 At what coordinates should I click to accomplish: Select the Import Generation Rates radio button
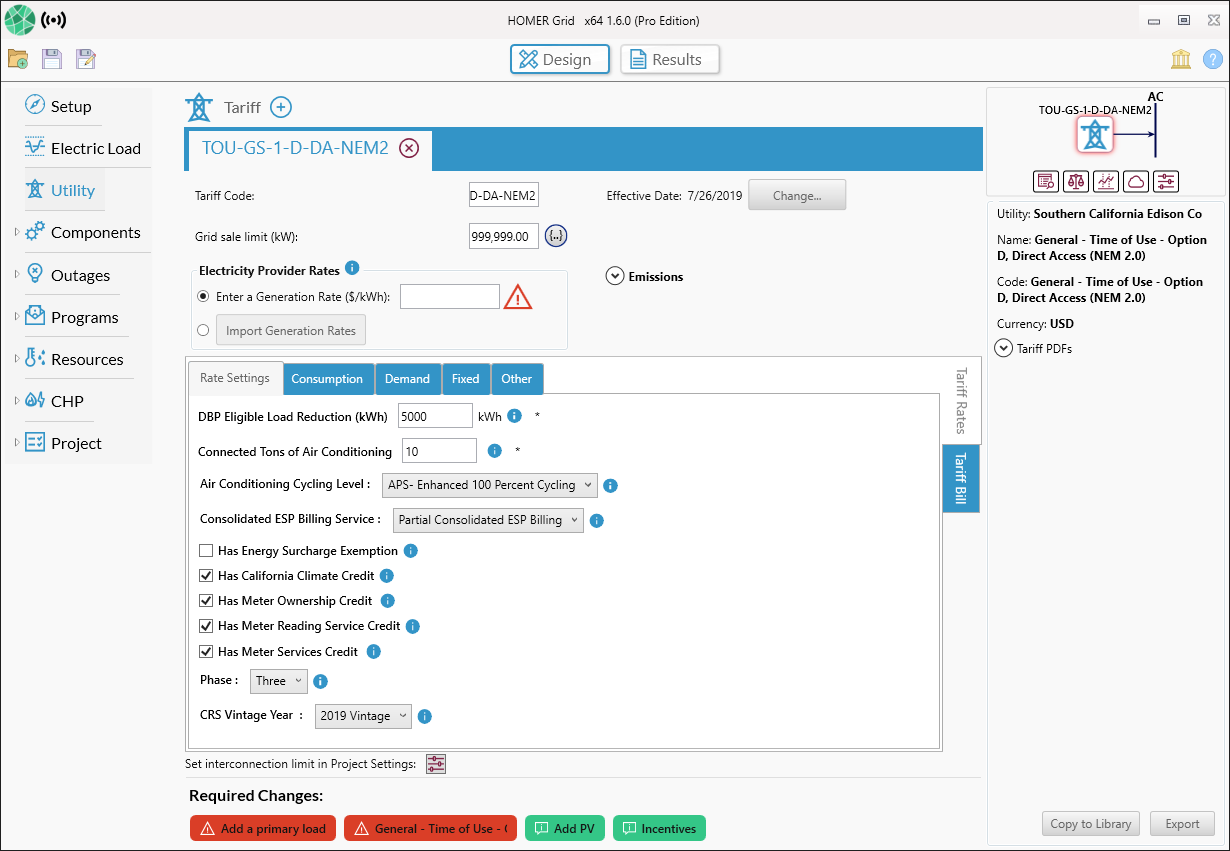[203, 330]
